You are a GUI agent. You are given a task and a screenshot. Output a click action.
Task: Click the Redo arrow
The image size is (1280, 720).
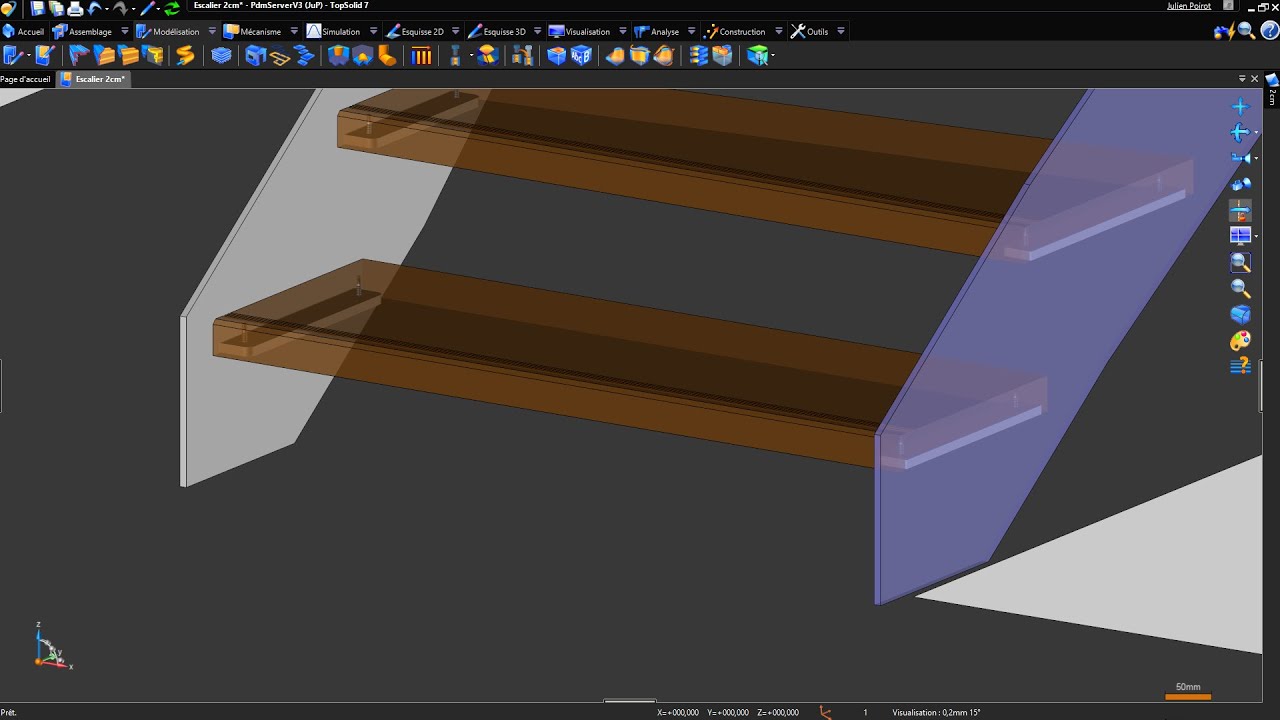(120, 8)
